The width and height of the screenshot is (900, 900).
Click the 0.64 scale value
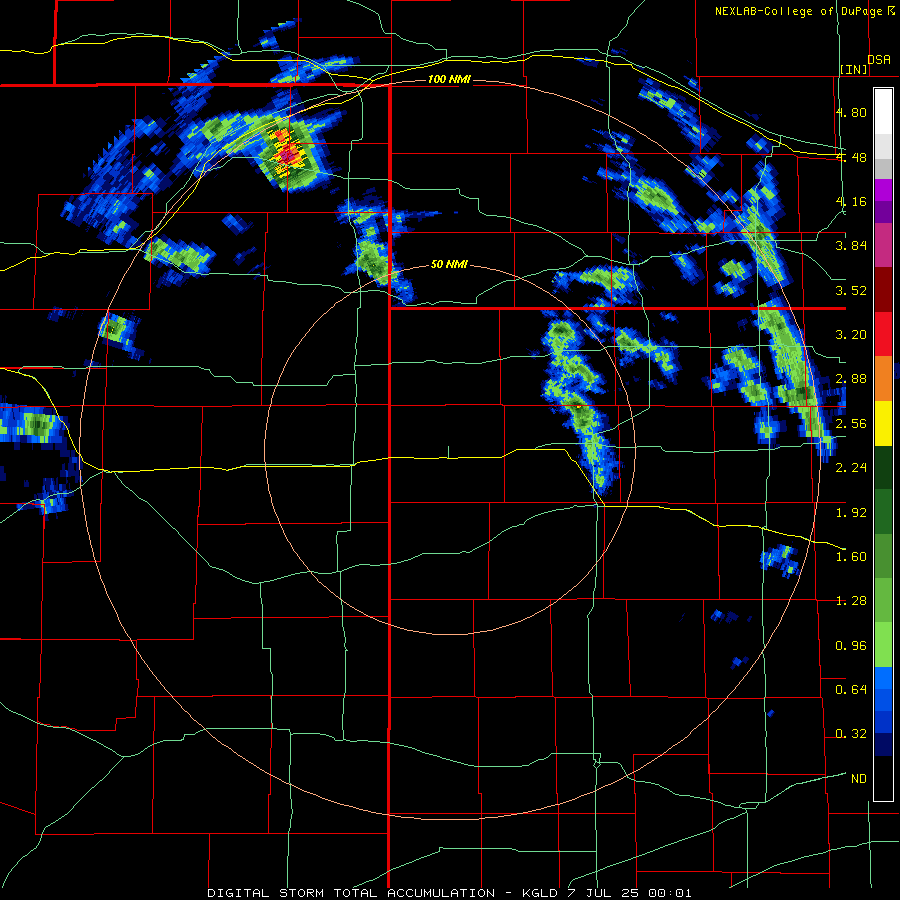pyautogui.click(x=851, y=690)
